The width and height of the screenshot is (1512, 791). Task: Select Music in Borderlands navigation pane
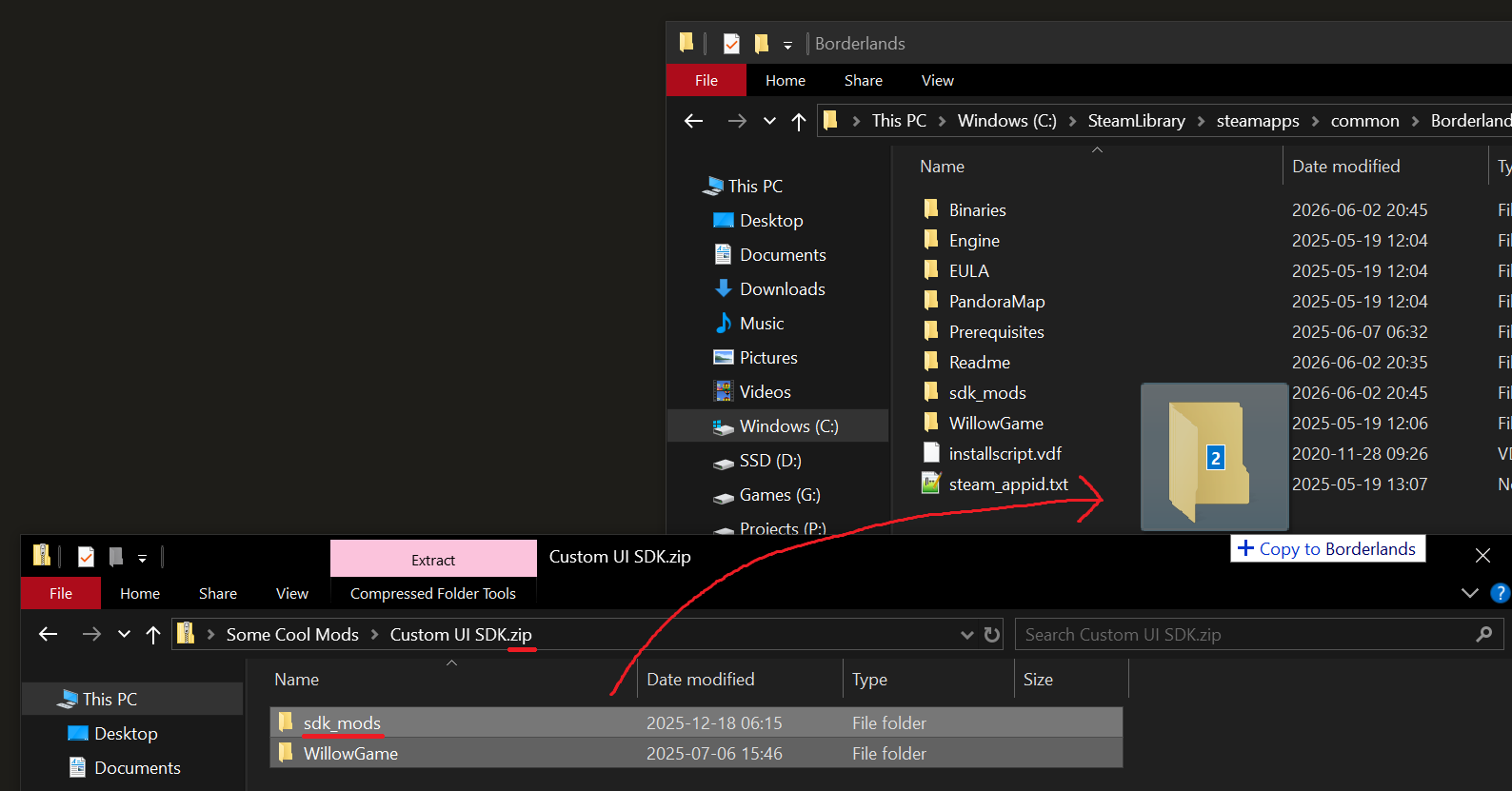click(x=748, y=324)
